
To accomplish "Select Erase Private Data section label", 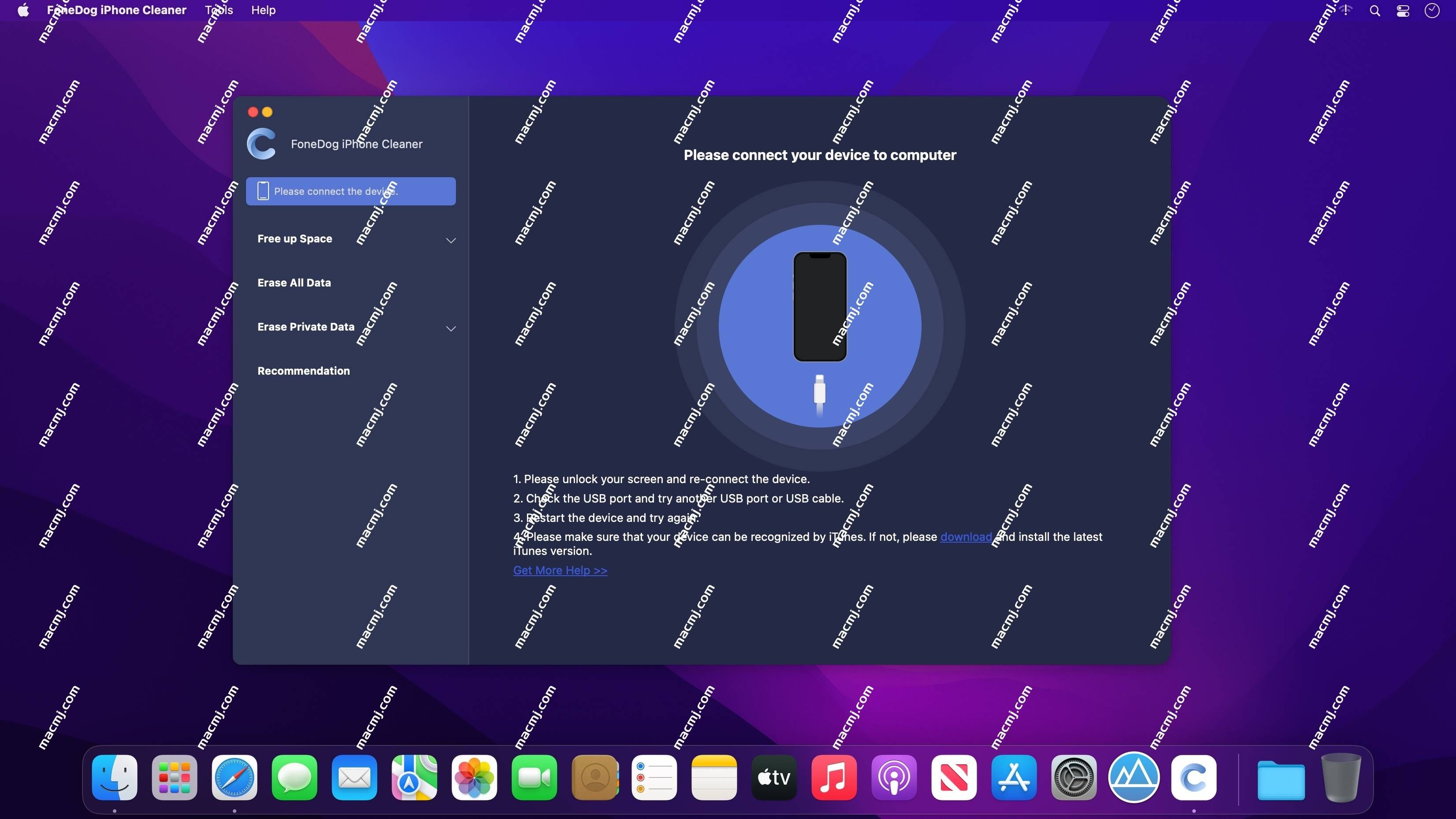I will [306, 327].
